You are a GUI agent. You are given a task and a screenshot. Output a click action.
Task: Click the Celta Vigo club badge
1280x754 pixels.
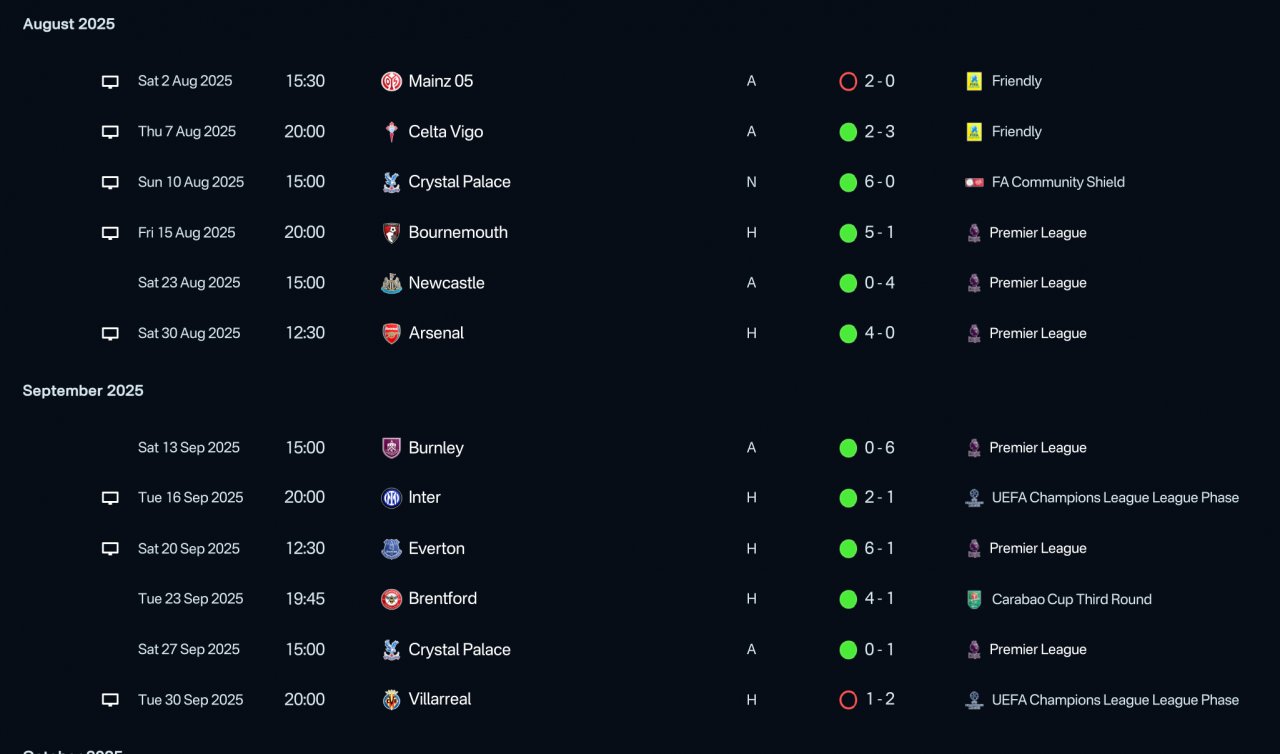pos(391,132)
